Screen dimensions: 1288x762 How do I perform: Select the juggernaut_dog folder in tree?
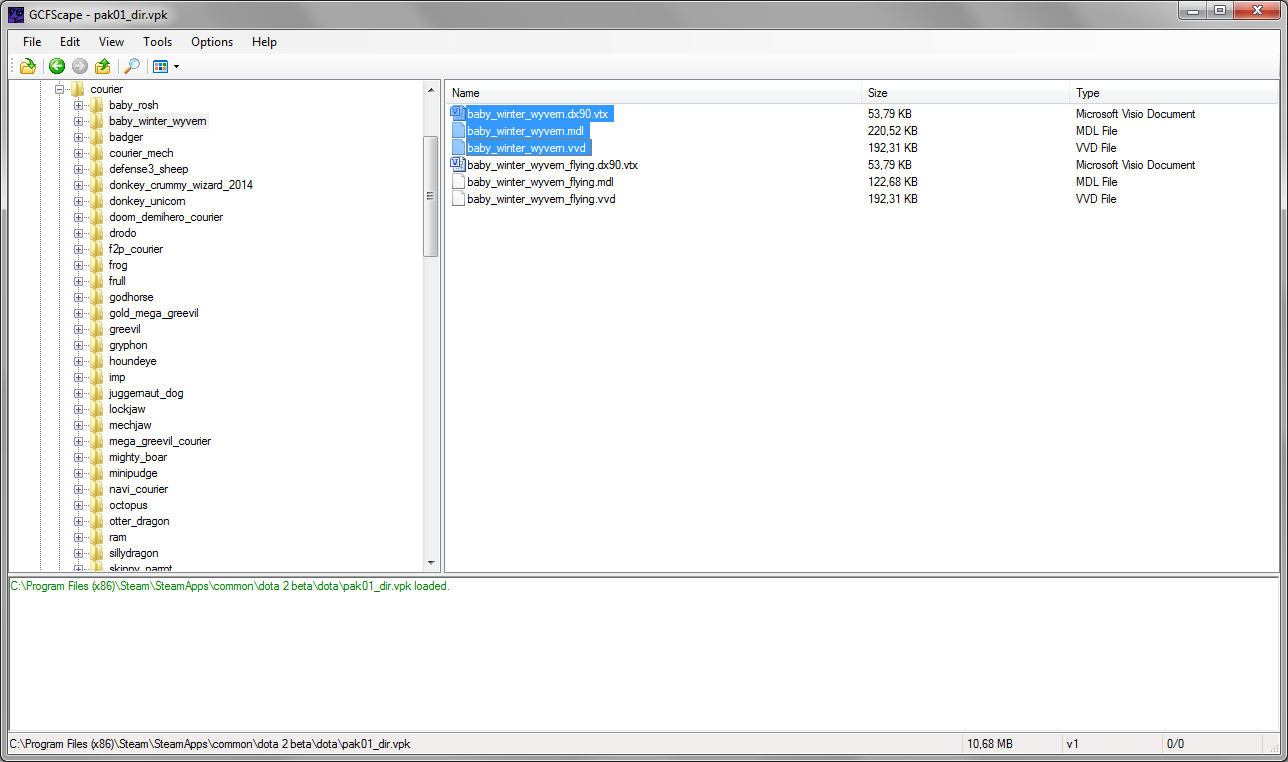tap(146, 393)
